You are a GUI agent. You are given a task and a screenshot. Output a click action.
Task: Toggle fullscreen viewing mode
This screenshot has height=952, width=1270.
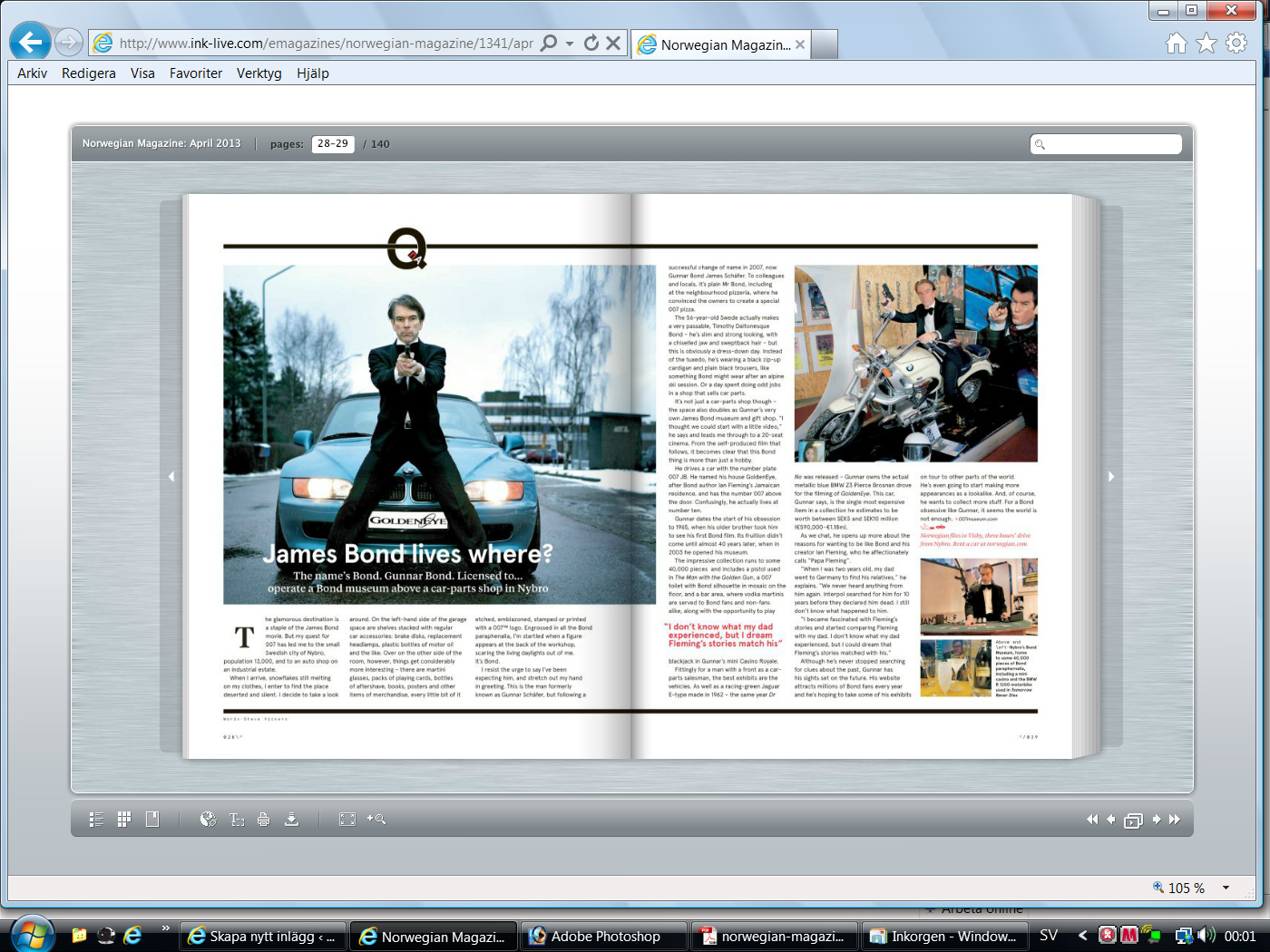[347, 820]
